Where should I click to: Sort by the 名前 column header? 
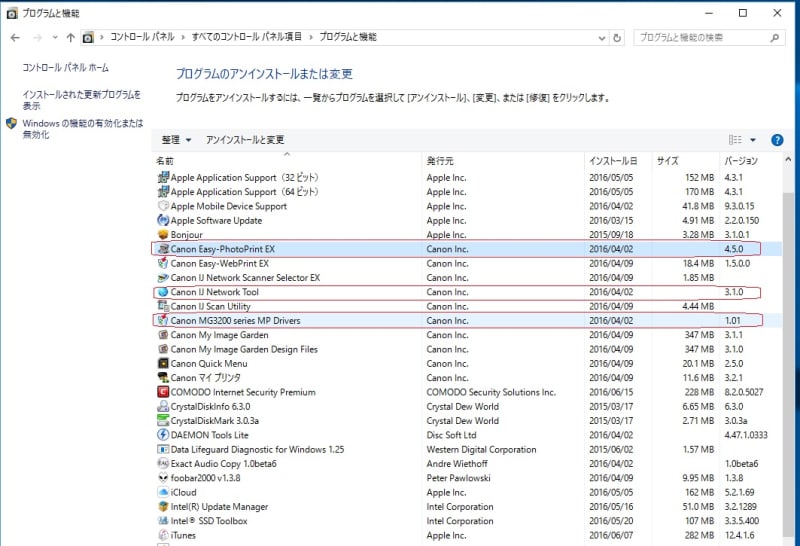[x=287, y=161]
